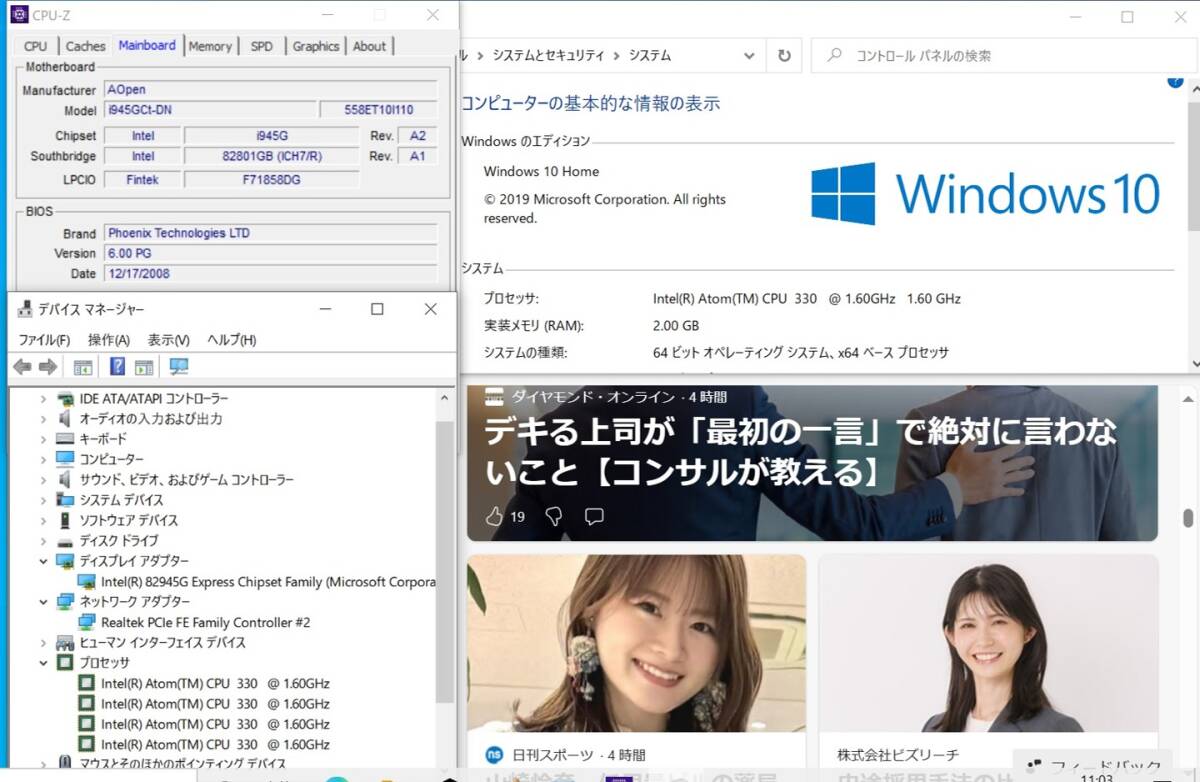Switch to the About tab in CPU-Z
This screenshot has height=782, width=1200.
tap(369, 46)
